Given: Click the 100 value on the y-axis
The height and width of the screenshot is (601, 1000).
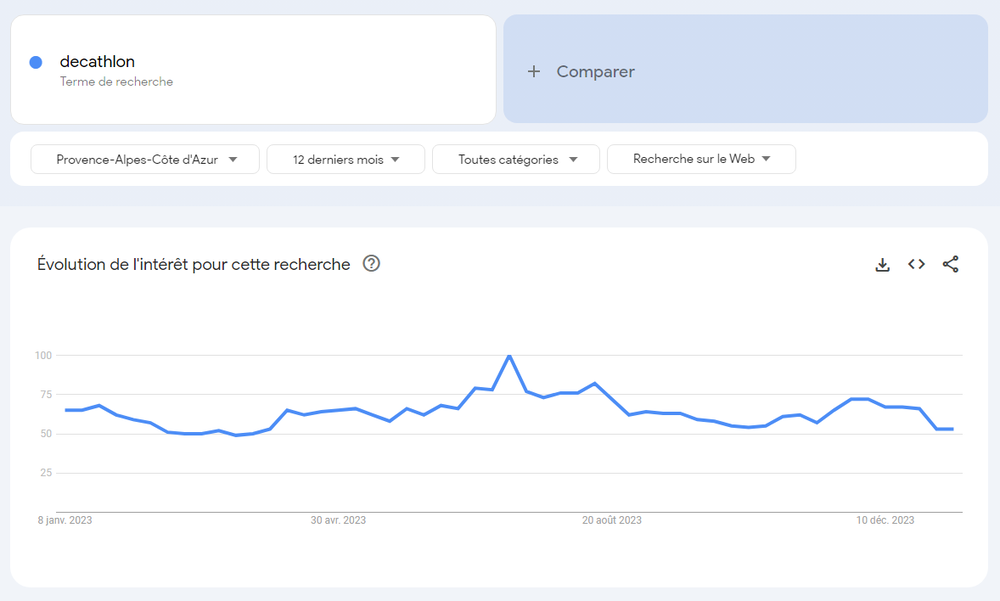Looking at the screenshot, I should (43, 356).
